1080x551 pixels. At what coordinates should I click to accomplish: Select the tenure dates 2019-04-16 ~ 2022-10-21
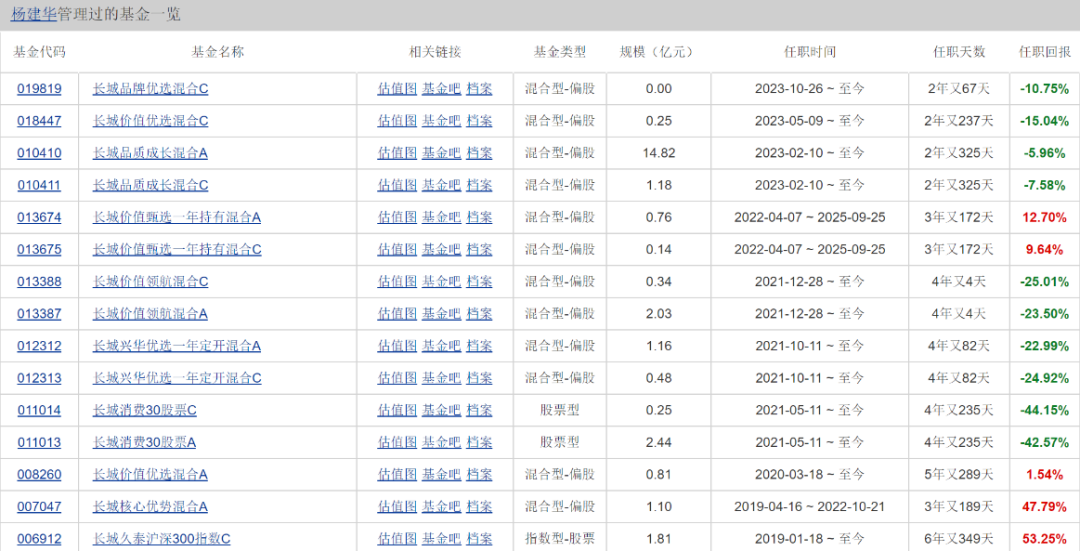pyautogui.click(x=809, y=506)
